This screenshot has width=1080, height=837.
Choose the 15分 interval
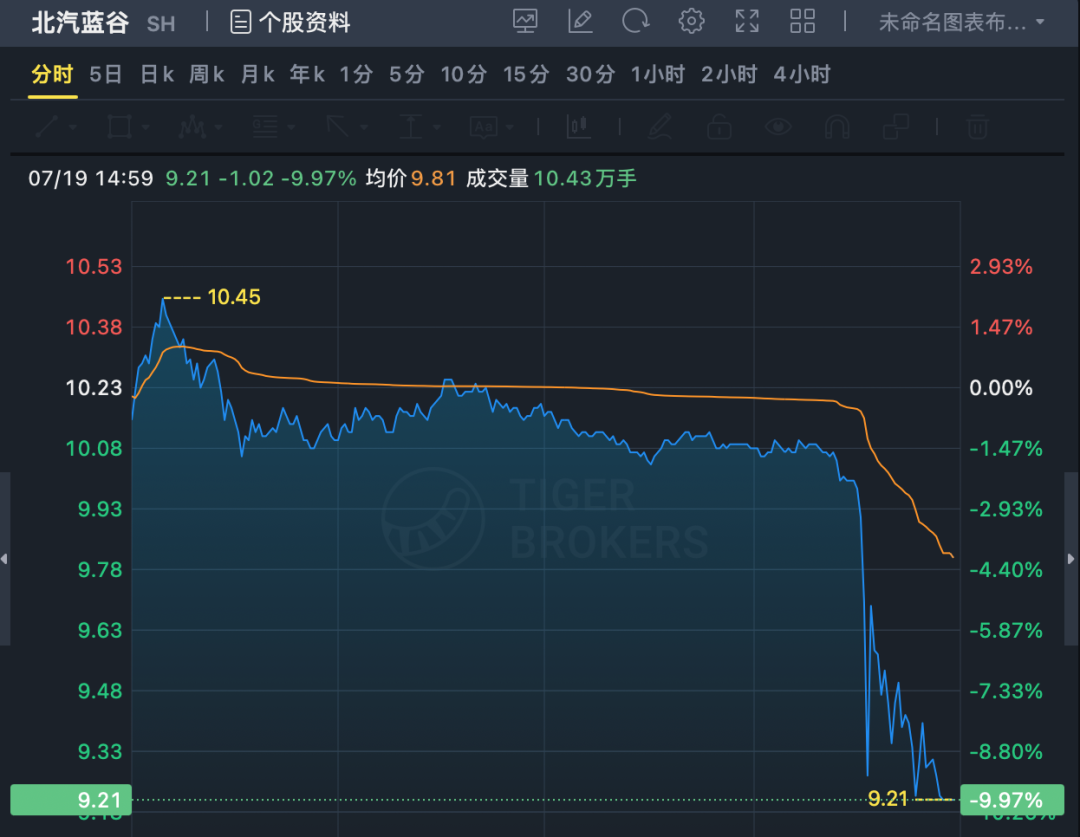pyautogui.click(x=526, y=74)
